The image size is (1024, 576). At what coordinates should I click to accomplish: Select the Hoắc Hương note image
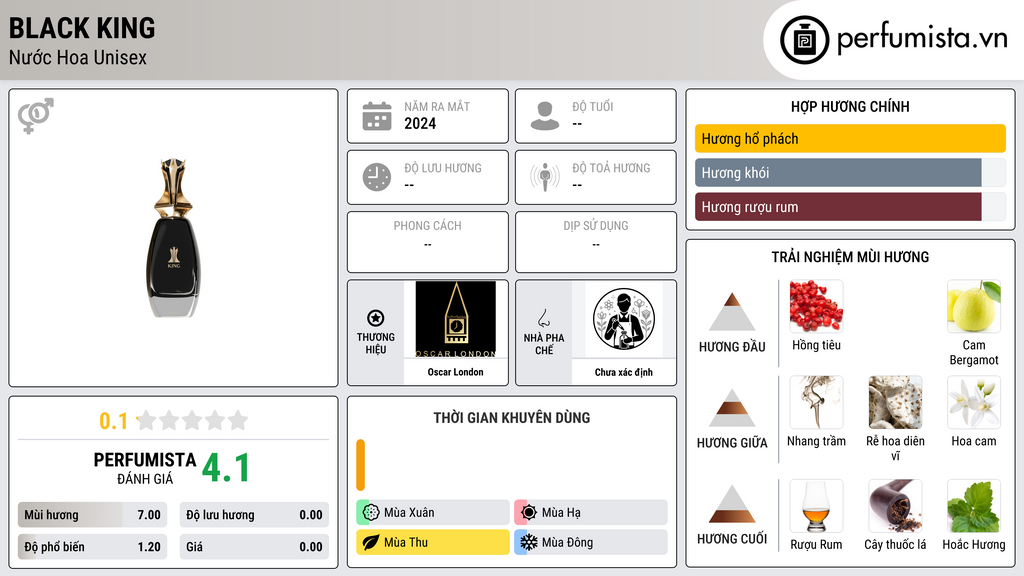(x=974, y=506)
